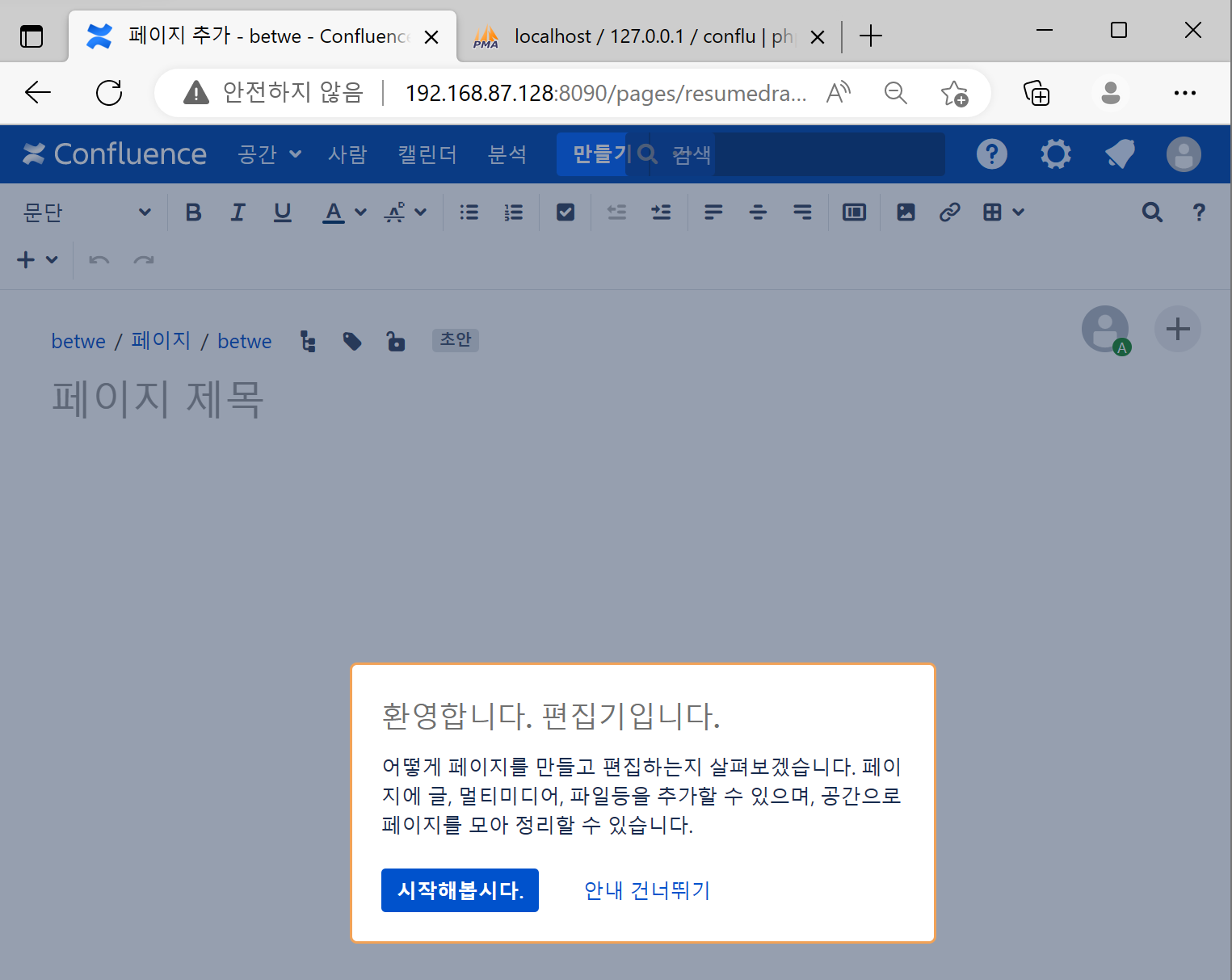Close the phpMyAdmin browser tab
The height and width of the screenshot is (980, 1232).
point(818,37)
